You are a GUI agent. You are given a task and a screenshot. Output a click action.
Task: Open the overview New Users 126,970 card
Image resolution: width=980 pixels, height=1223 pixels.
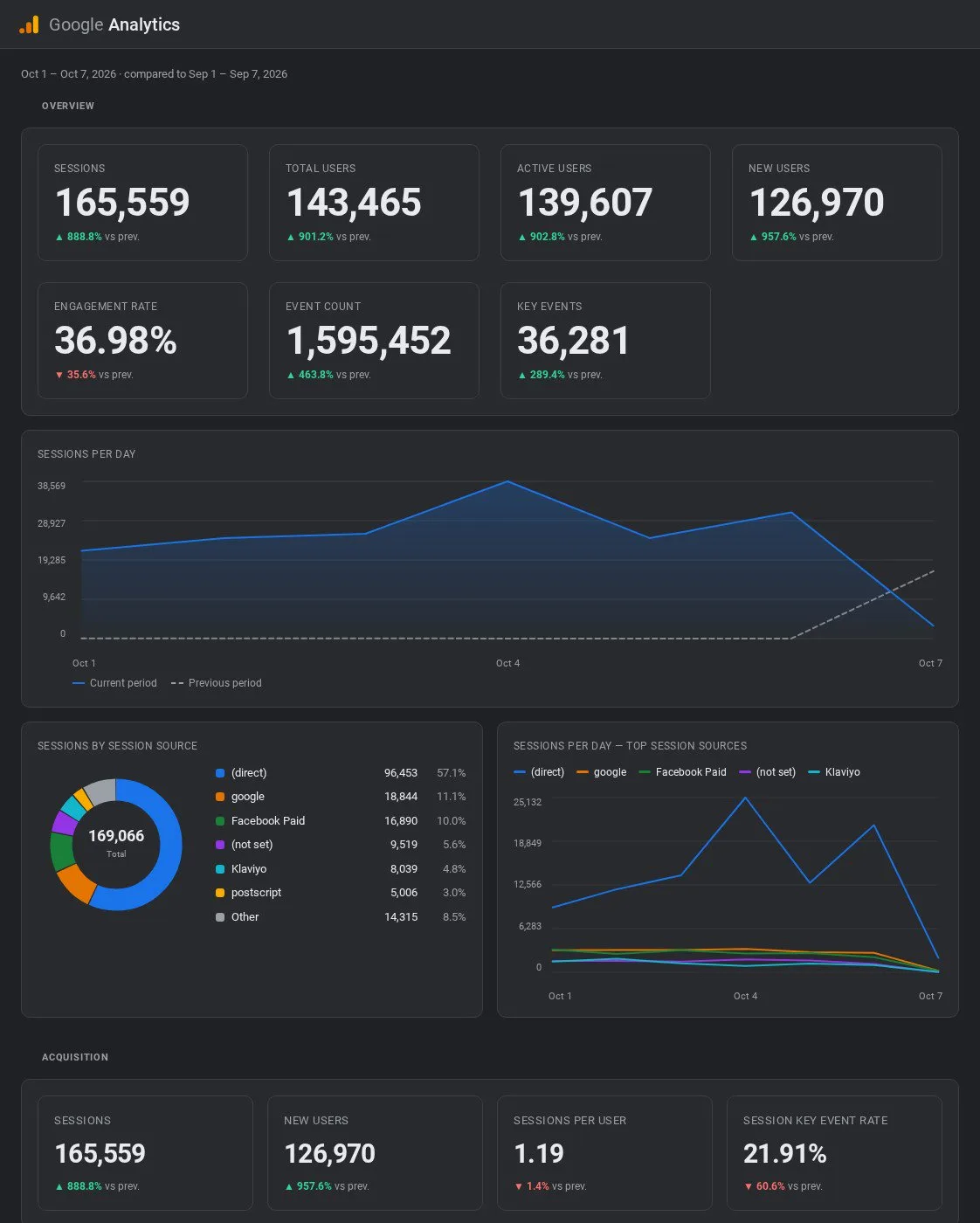tap(837, 203)
